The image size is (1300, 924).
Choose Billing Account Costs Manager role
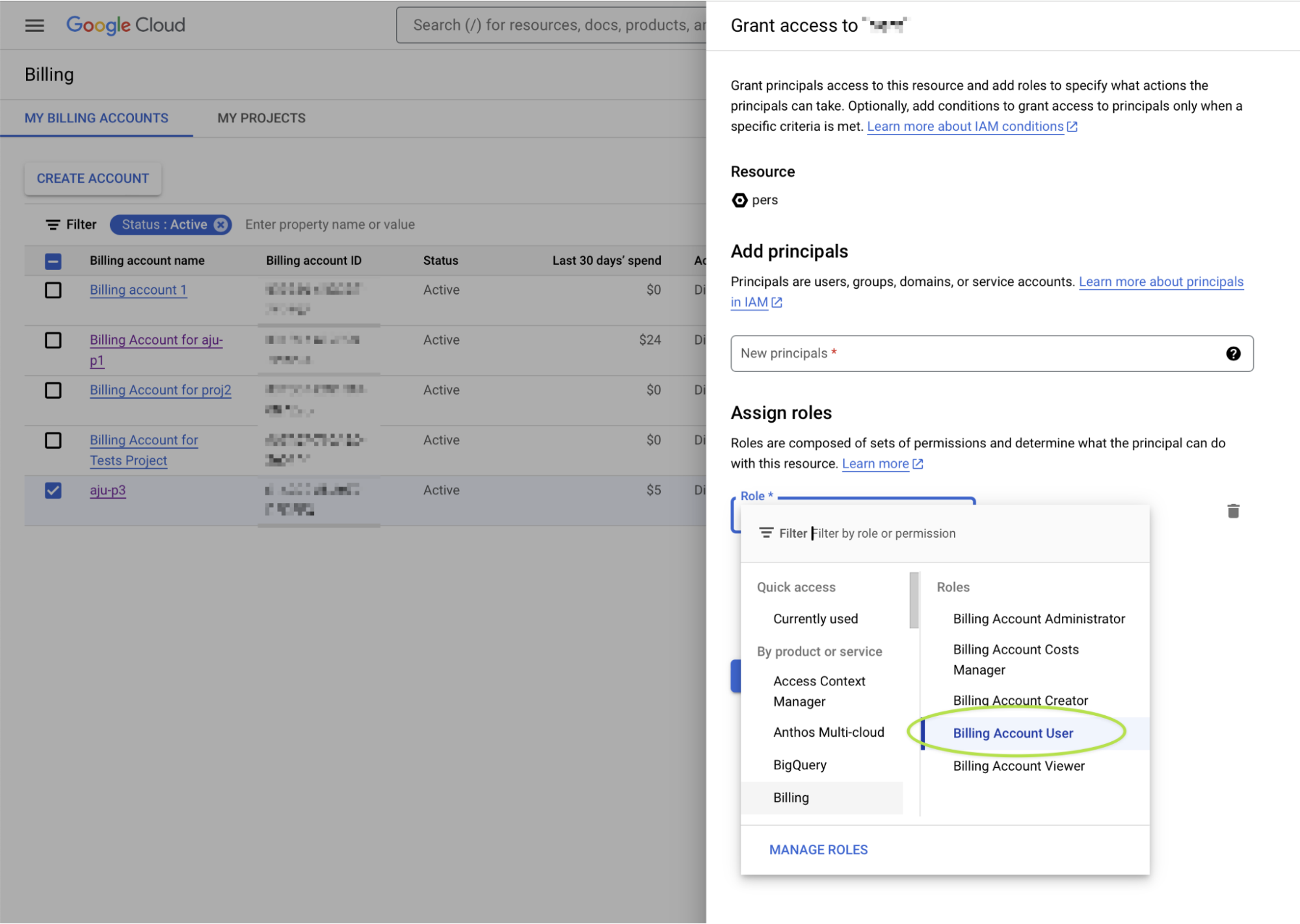pos(1016,660)
